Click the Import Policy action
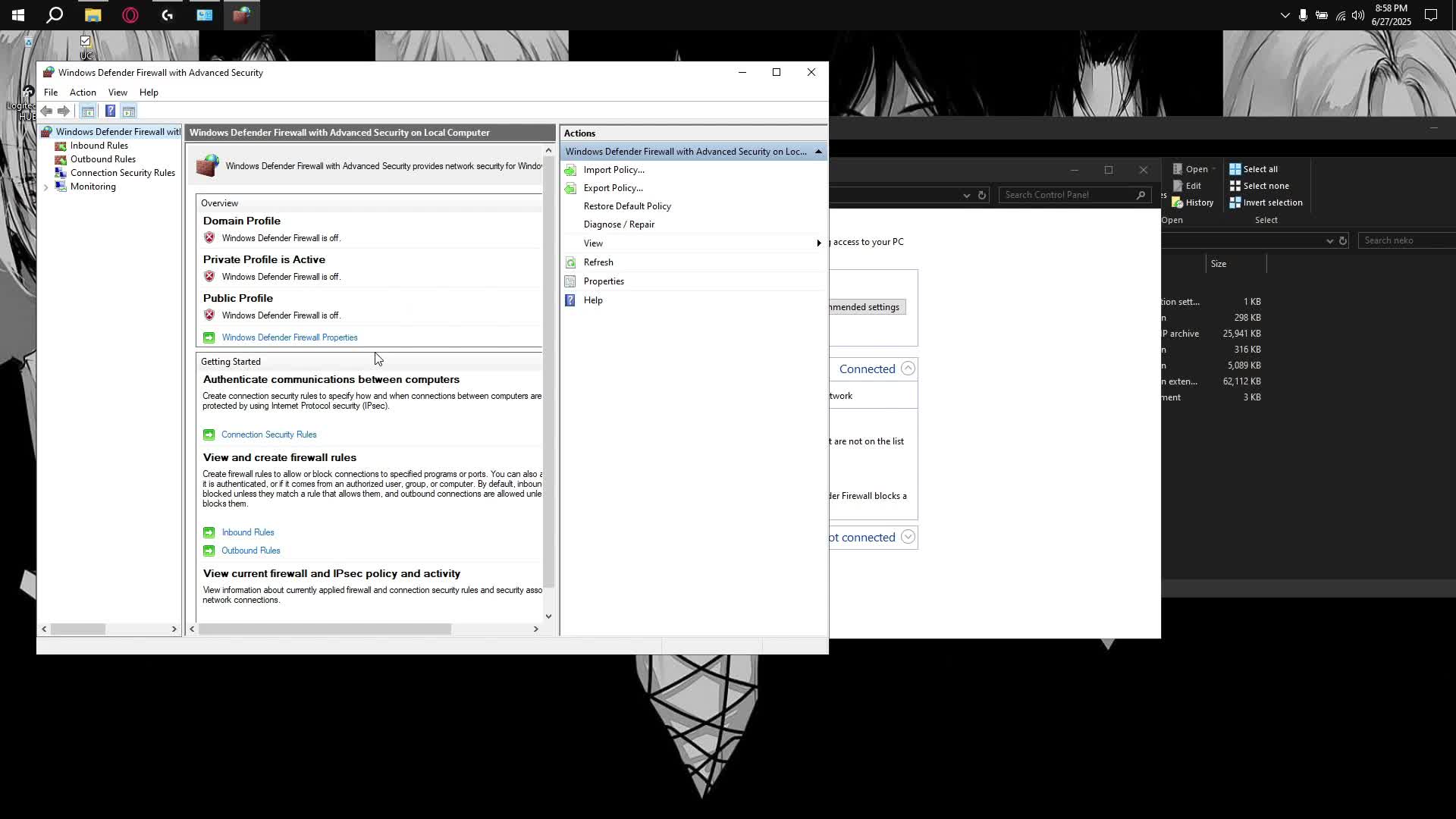 click(613, 170)
